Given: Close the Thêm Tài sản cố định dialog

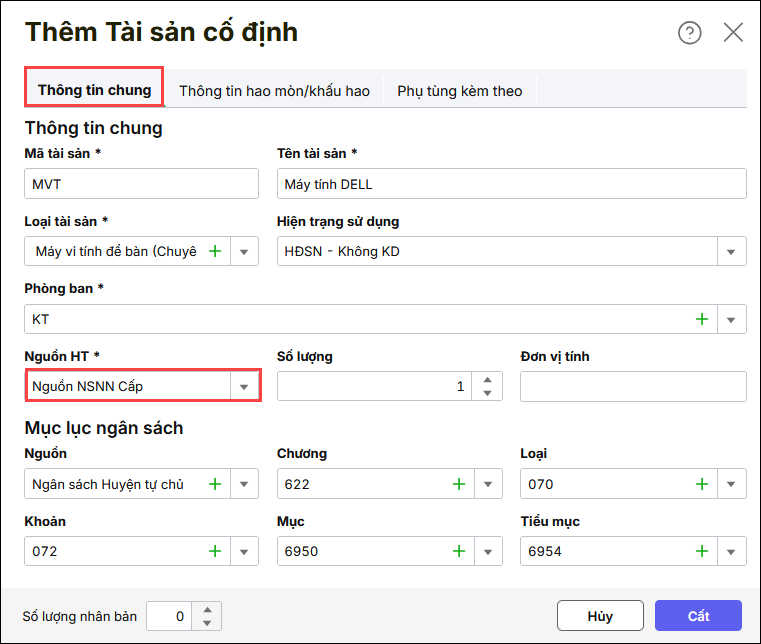Looking at the screenshot, I should (733, 33).
